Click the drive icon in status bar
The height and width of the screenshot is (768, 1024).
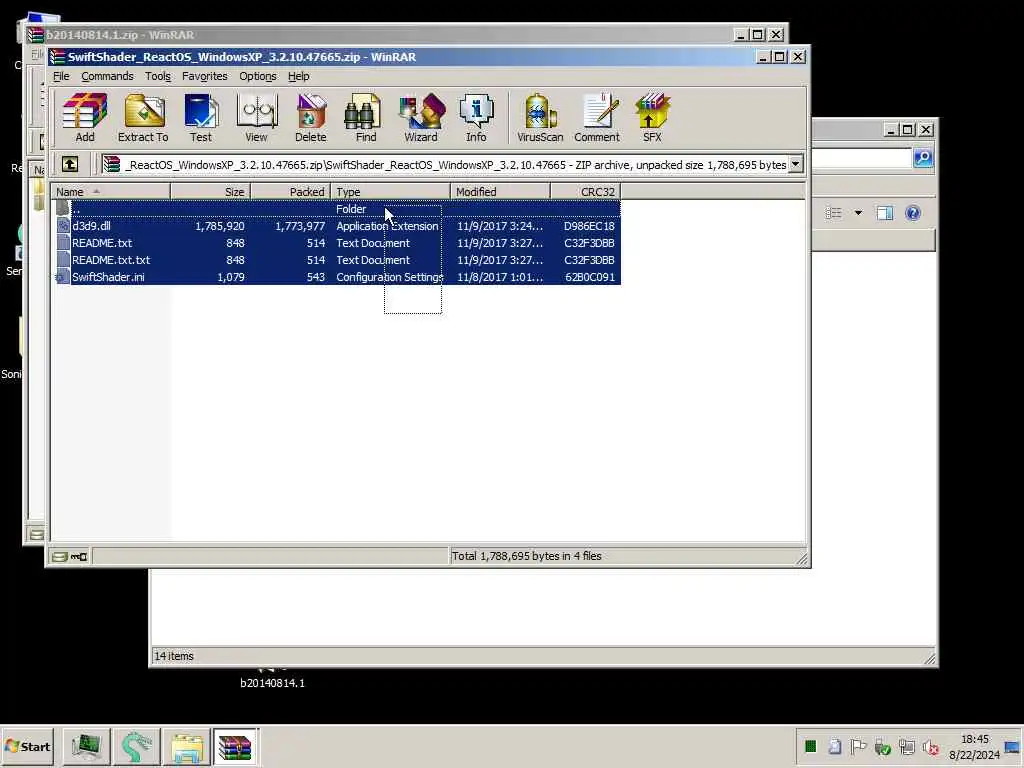(59, 556)
